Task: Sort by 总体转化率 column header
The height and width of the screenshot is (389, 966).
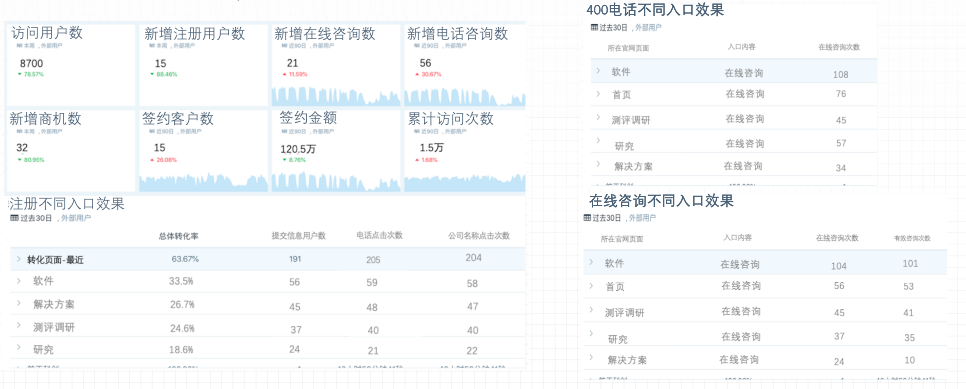Action: click(178, 235)
